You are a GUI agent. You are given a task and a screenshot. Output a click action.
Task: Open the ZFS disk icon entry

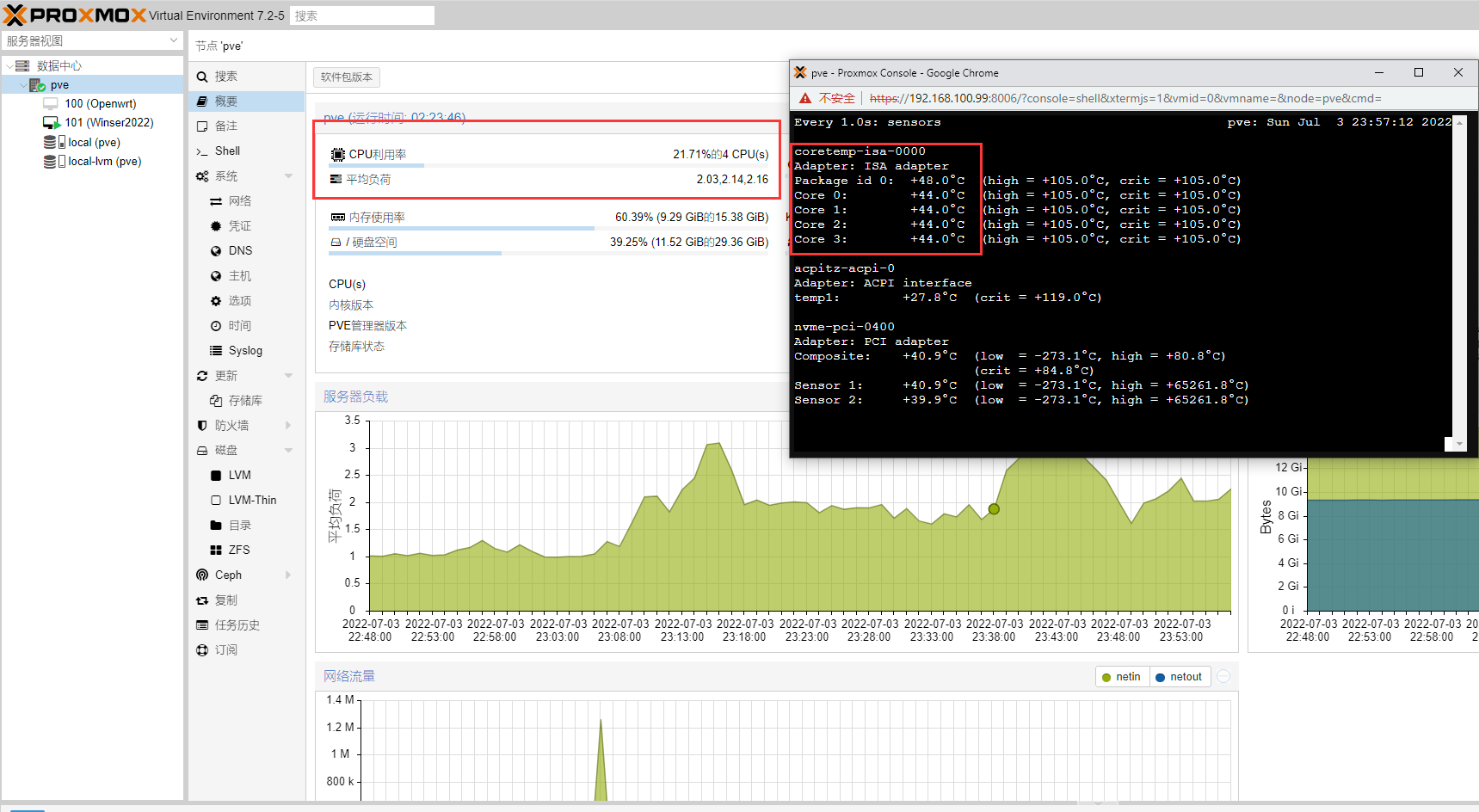pos(216,551)
